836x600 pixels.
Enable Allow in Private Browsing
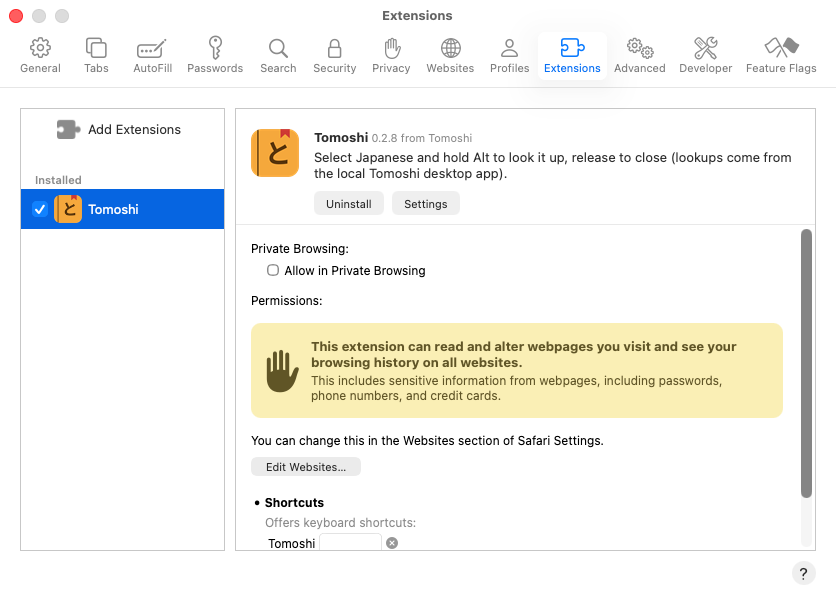click(273, 270)
